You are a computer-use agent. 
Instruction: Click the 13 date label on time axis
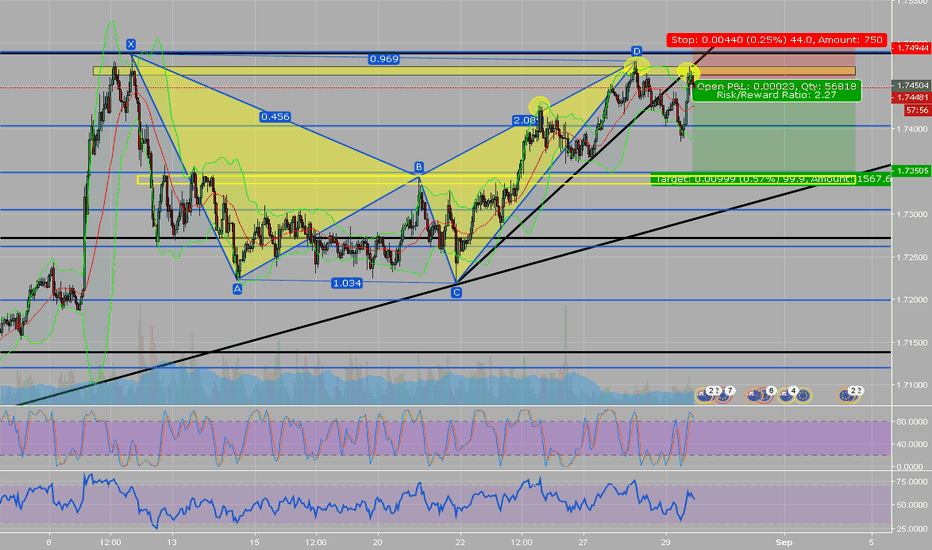pyautogui.click(x=172, y=542)
